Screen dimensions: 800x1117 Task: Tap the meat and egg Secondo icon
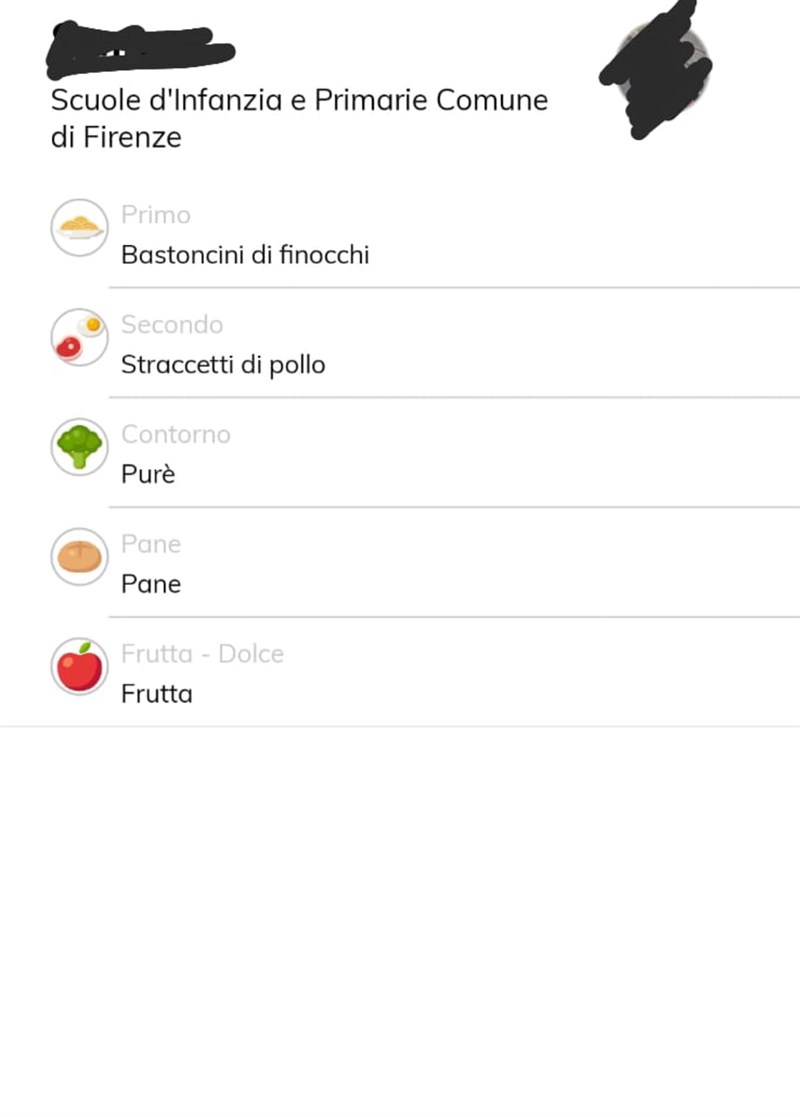[79, 337]
